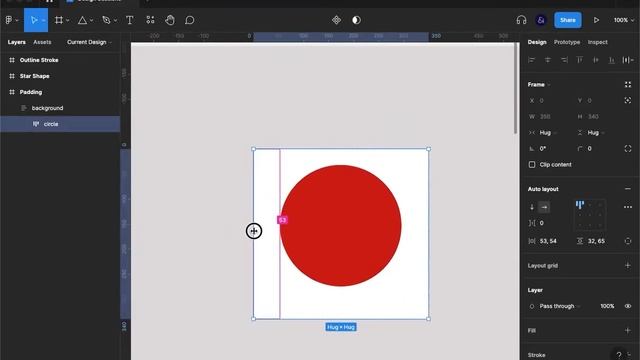Open Pen tool options dropdown arrow
The width and height of the screenshot is (640, 360).
click(x=116, y=20)
